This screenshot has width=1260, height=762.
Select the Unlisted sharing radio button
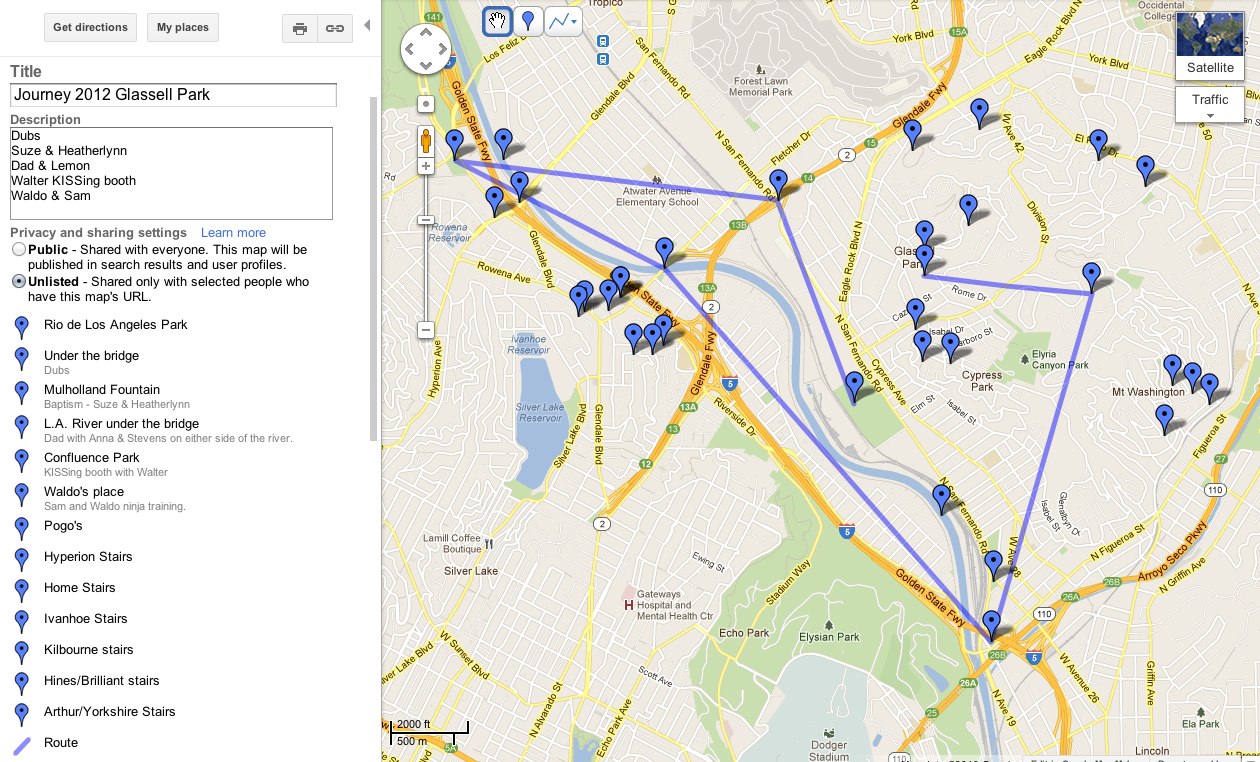point(18,282)
